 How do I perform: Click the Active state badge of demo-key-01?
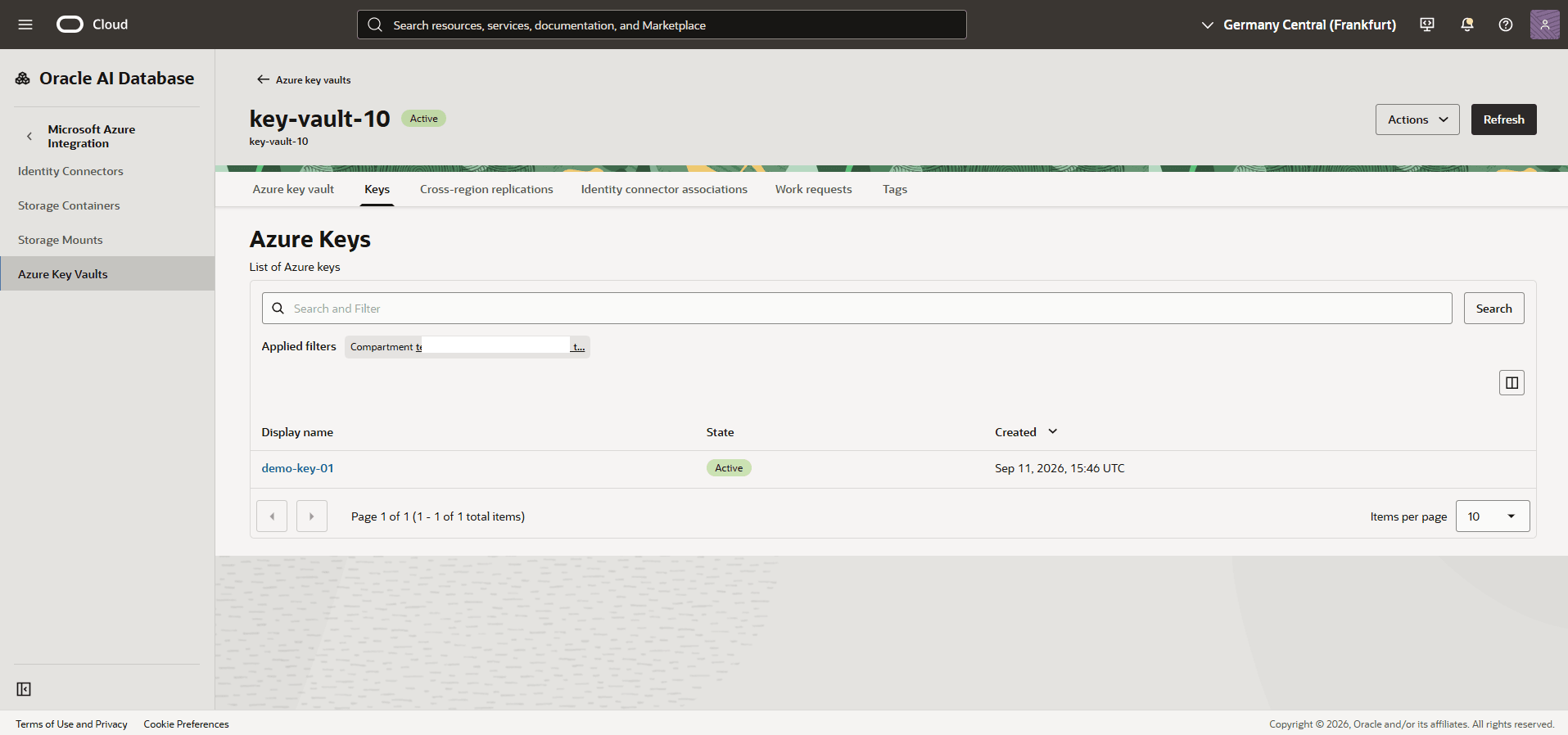point(729,468)
